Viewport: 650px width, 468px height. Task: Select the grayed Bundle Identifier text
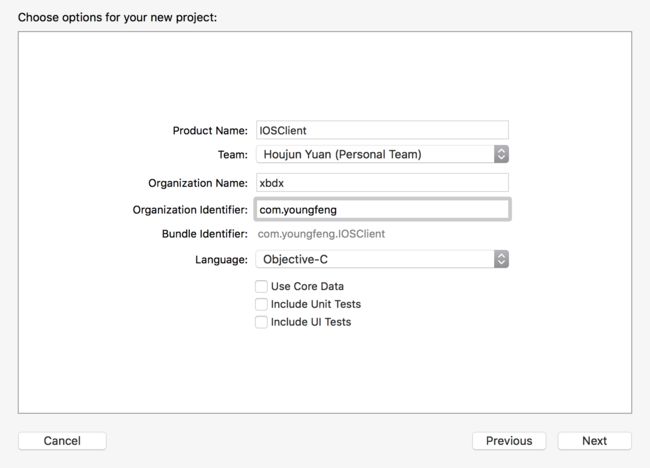pos(321,234)
